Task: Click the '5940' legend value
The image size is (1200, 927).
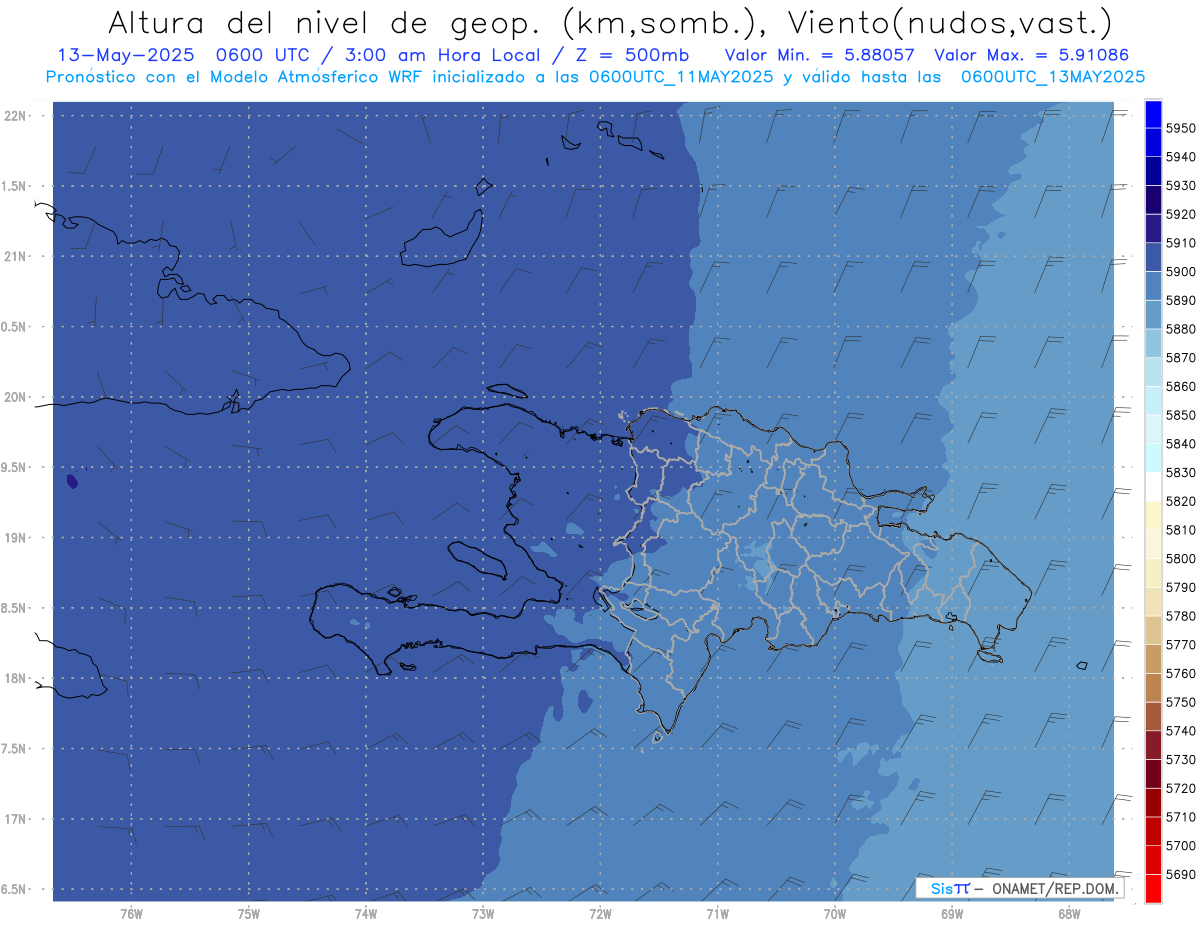Action: coord(1181,157)
